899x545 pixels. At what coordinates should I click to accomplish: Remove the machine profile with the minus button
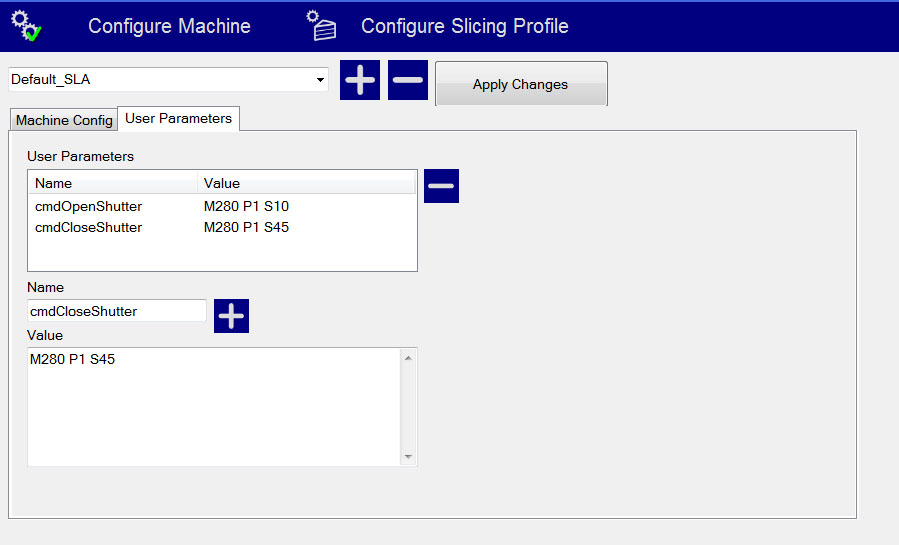[408, 80]
